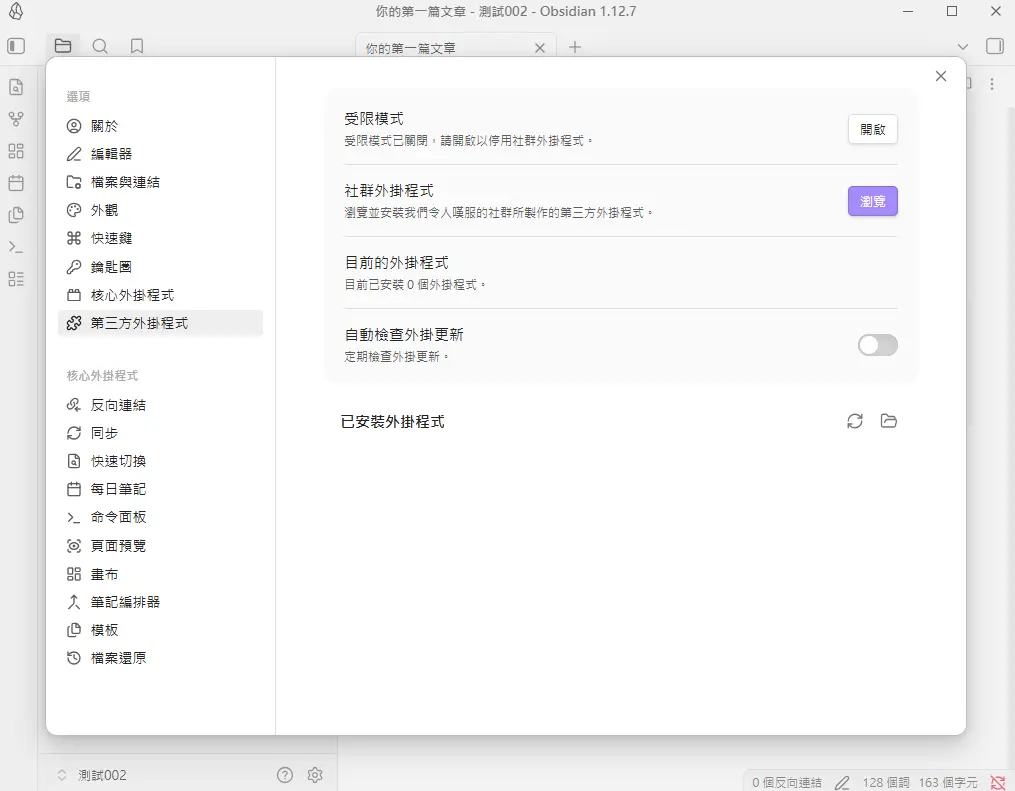The height and width of the screenshot is (791, 1015).
Task: Toggle the right sidebar panel
Action: (994, 46)
